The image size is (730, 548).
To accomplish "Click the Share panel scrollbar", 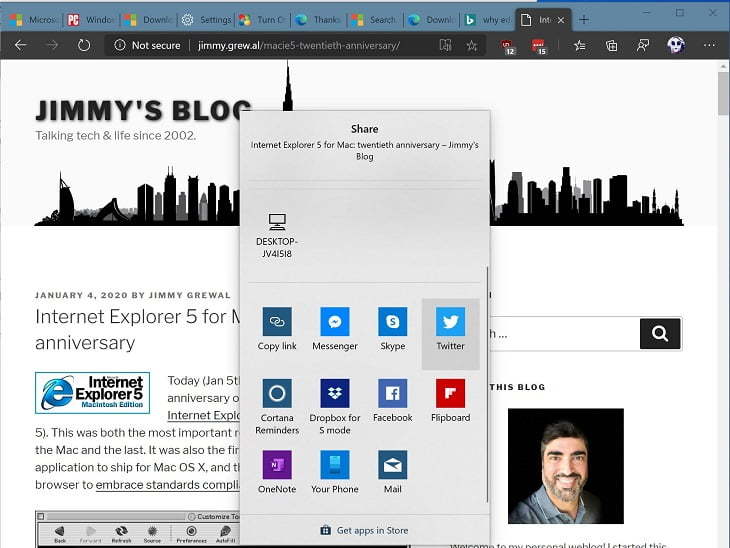I will pyautogui.click(x=487, y=384).
